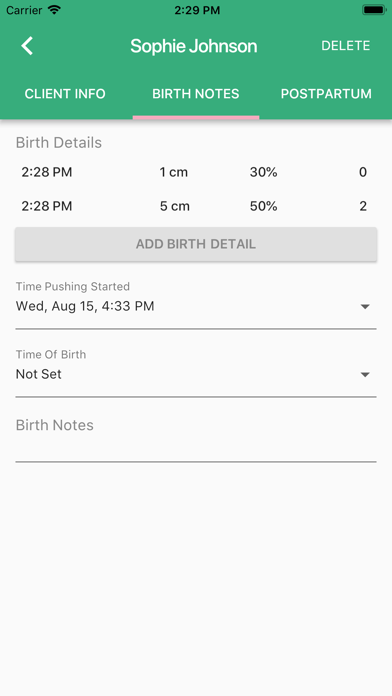Select the Birth Notes tab
The width and height of the screenshot is (392, 696).
(196, 94)
